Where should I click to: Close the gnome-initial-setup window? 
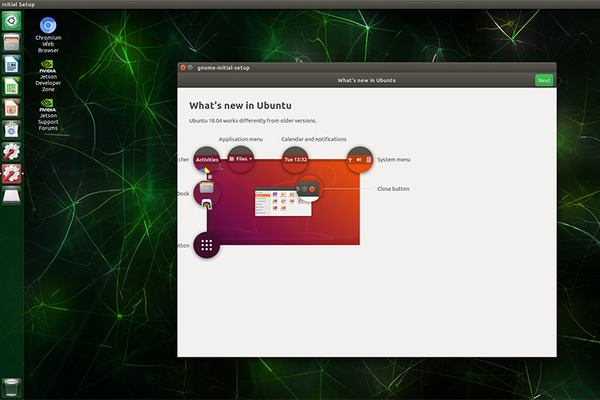tap(184, 66)
